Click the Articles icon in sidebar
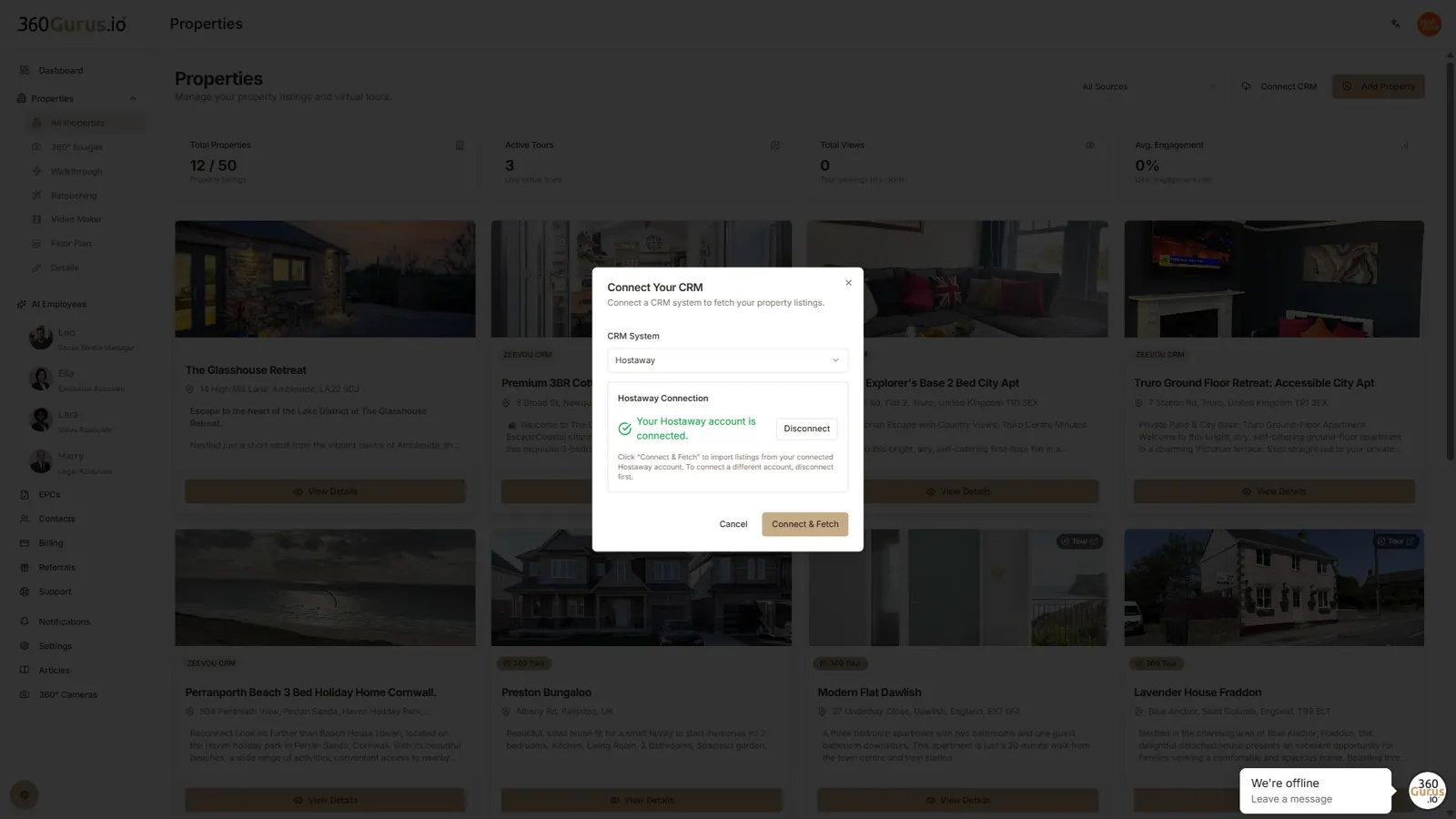 pyautogui.click(x=25, y=670)
